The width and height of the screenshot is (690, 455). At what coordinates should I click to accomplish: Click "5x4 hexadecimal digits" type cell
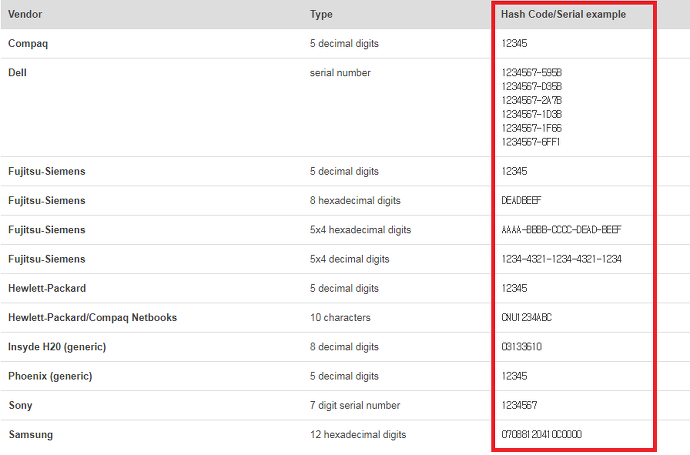360,230
